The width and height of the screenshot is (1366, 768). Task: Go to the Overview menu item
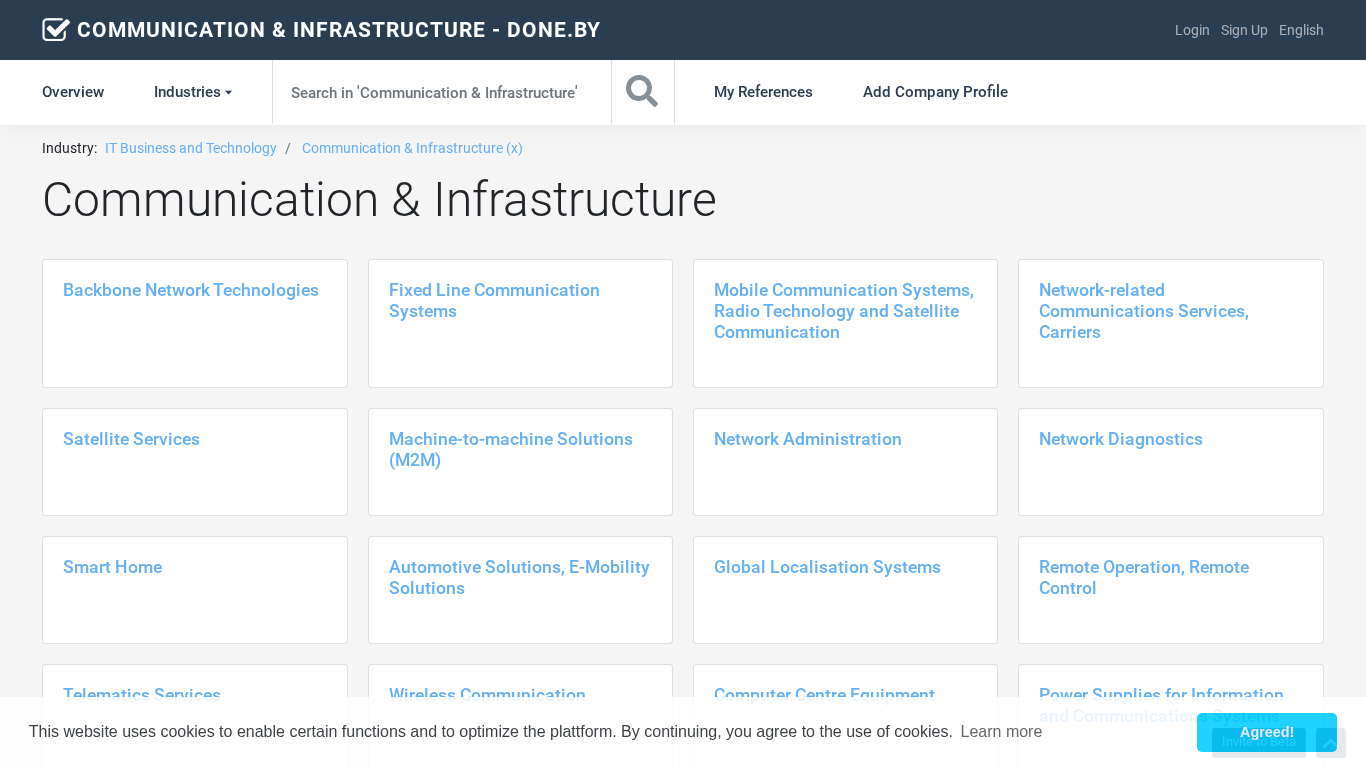click(73, 92)
